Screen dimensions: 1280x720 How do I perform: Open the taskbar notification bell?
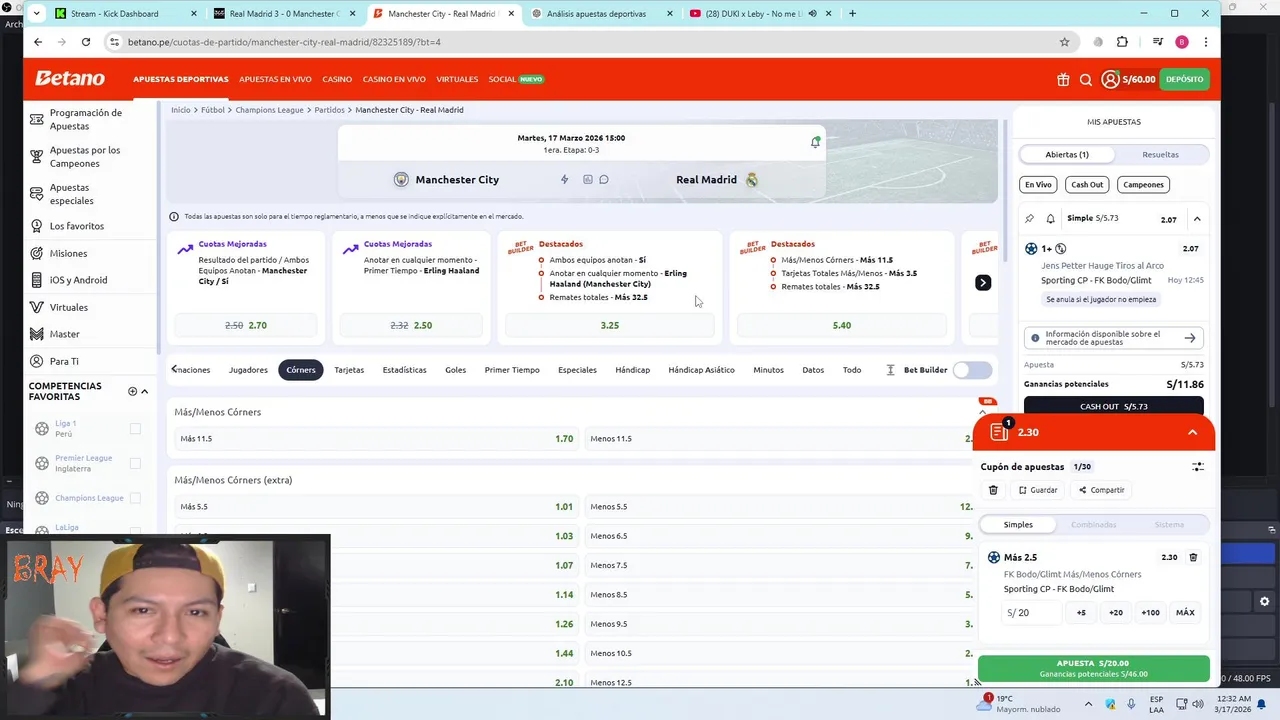(1259, 704)
